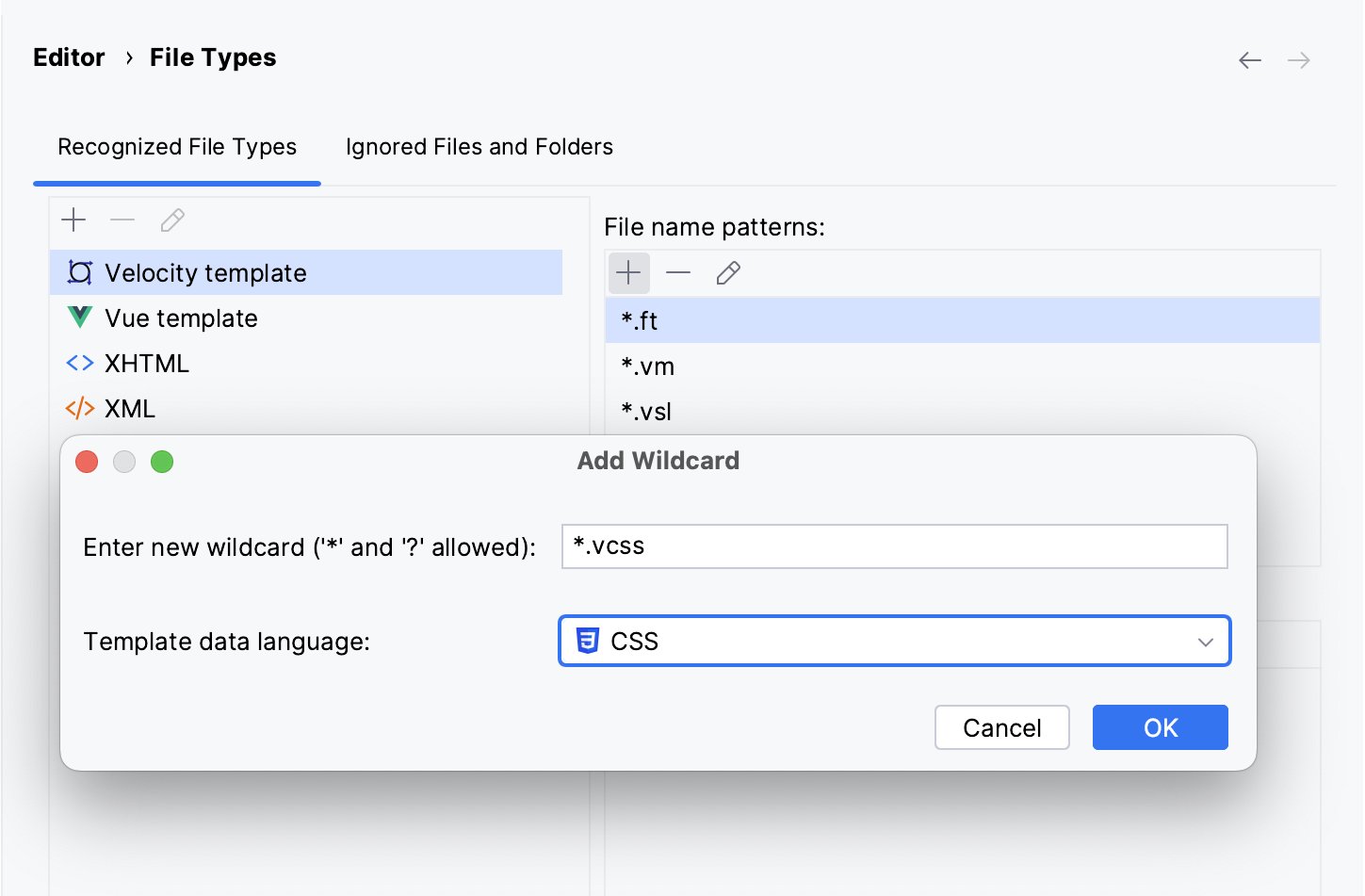Select Vue template in file types list
This screenshot has height=896, width=1365.
pyautogui.click(x=181, y=318)
